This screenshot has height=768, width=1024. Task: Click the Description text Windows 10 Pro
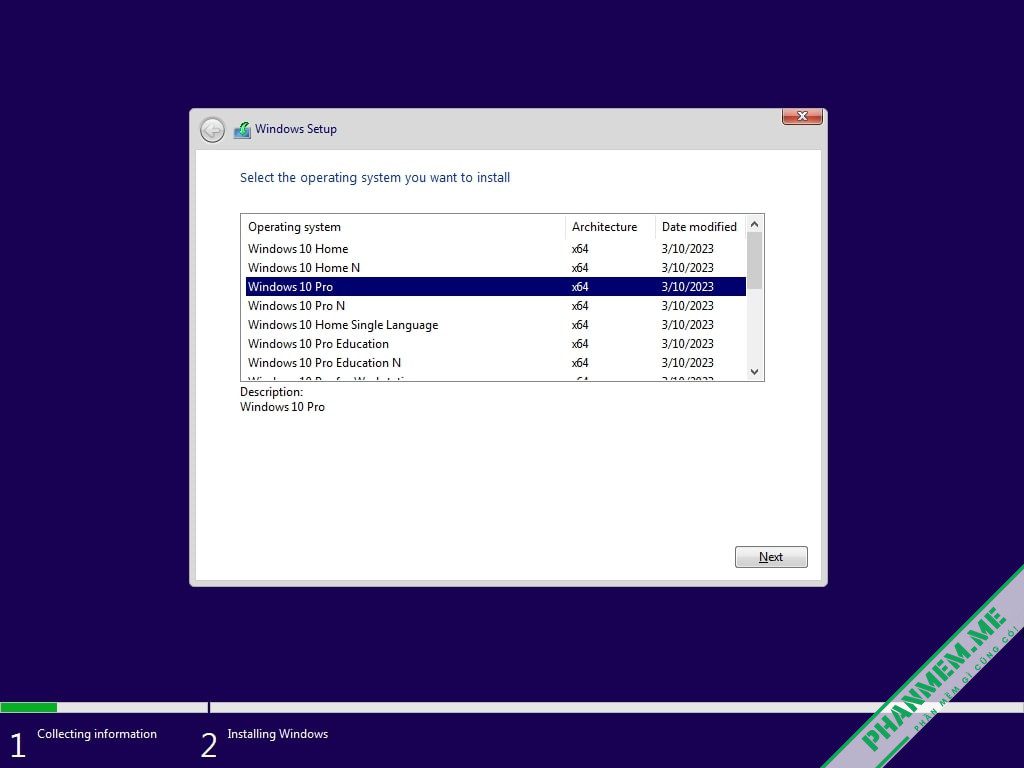282,407
